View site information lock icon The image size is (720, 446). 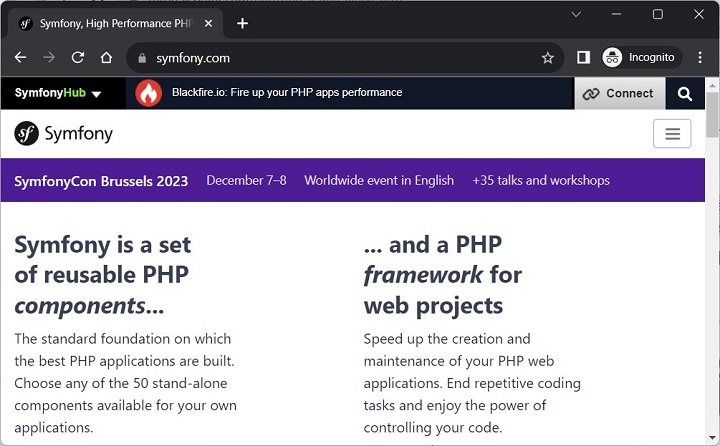(143, 58)
